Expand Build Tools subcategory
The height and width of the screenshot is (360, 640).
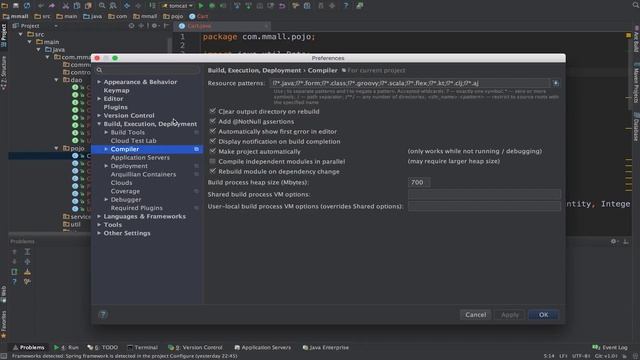point(106,132)
